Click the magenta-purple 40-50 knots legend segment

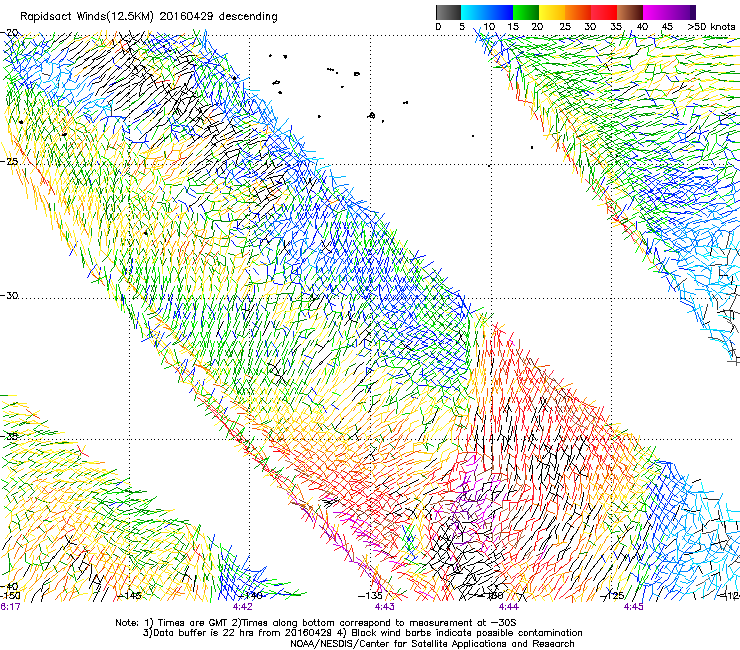pyautogui.click(x=669, y=12)
